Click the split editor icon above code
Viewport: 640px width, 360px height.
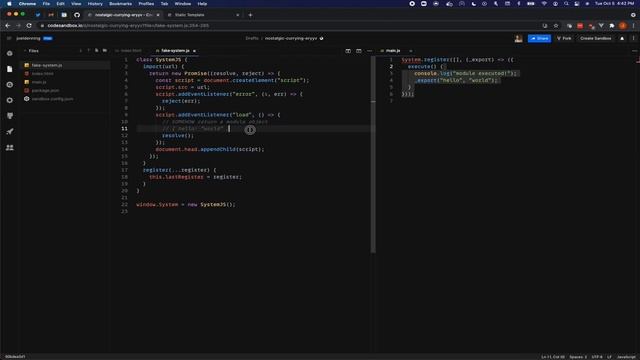348,51
